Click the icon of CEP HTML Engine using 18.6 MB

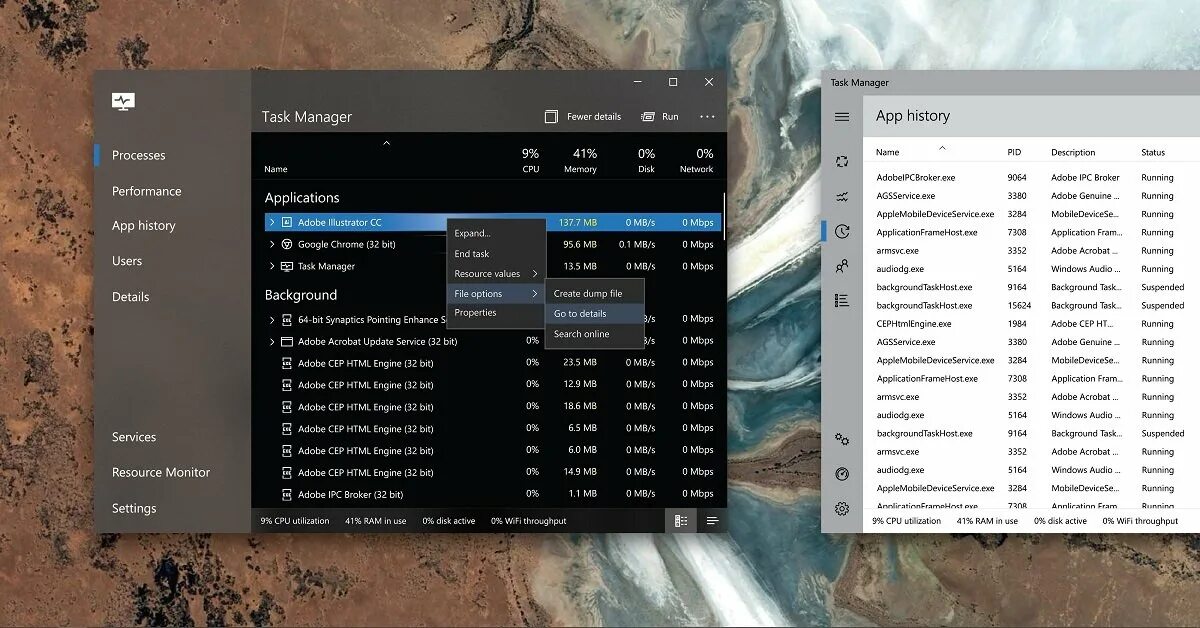[287, 407]
